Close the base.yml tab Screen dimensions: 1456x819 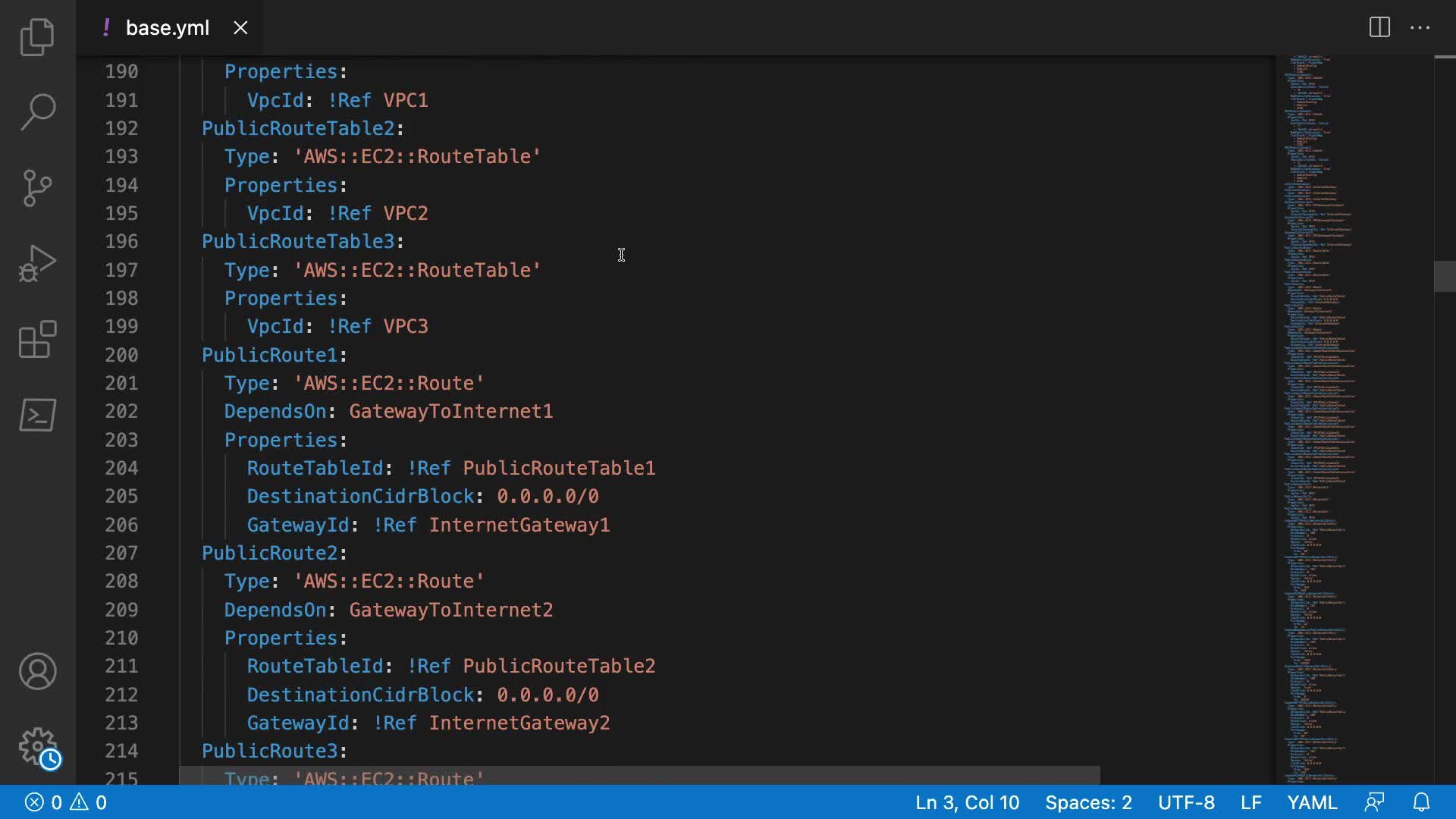[x=240, y=28]
